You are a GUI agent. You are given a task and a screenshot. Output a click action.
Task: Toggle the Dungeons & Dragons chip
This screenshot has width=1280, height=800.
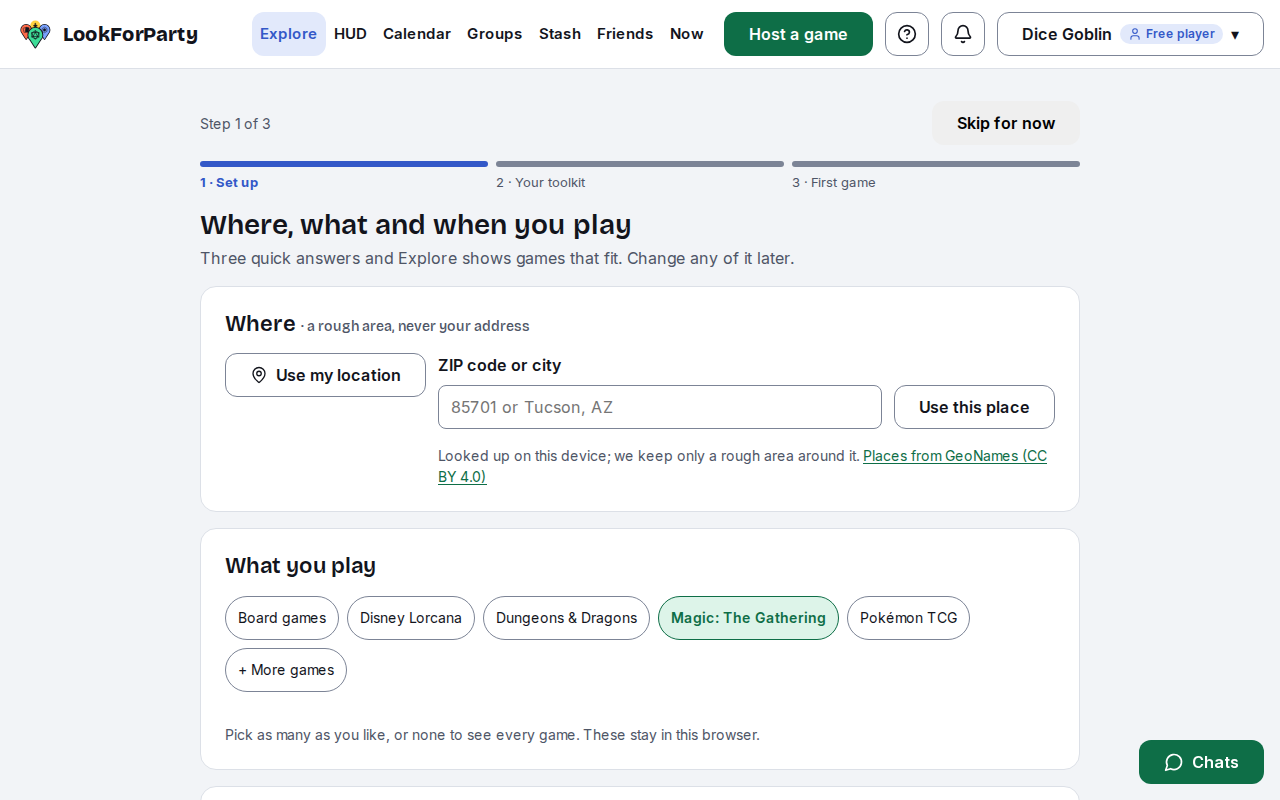566,618
